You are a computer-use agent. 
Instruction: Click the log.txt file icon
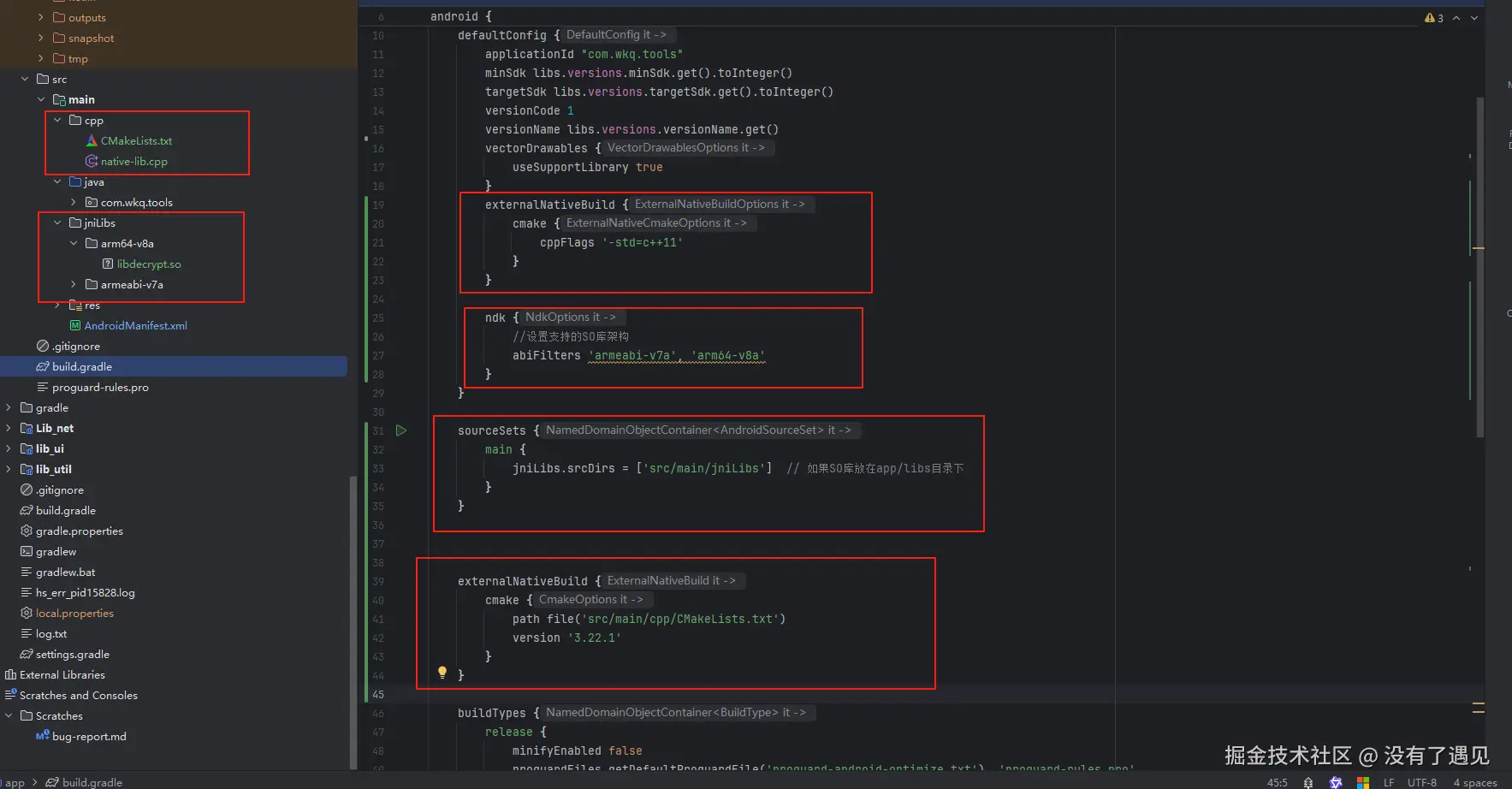tap(27, 634)
